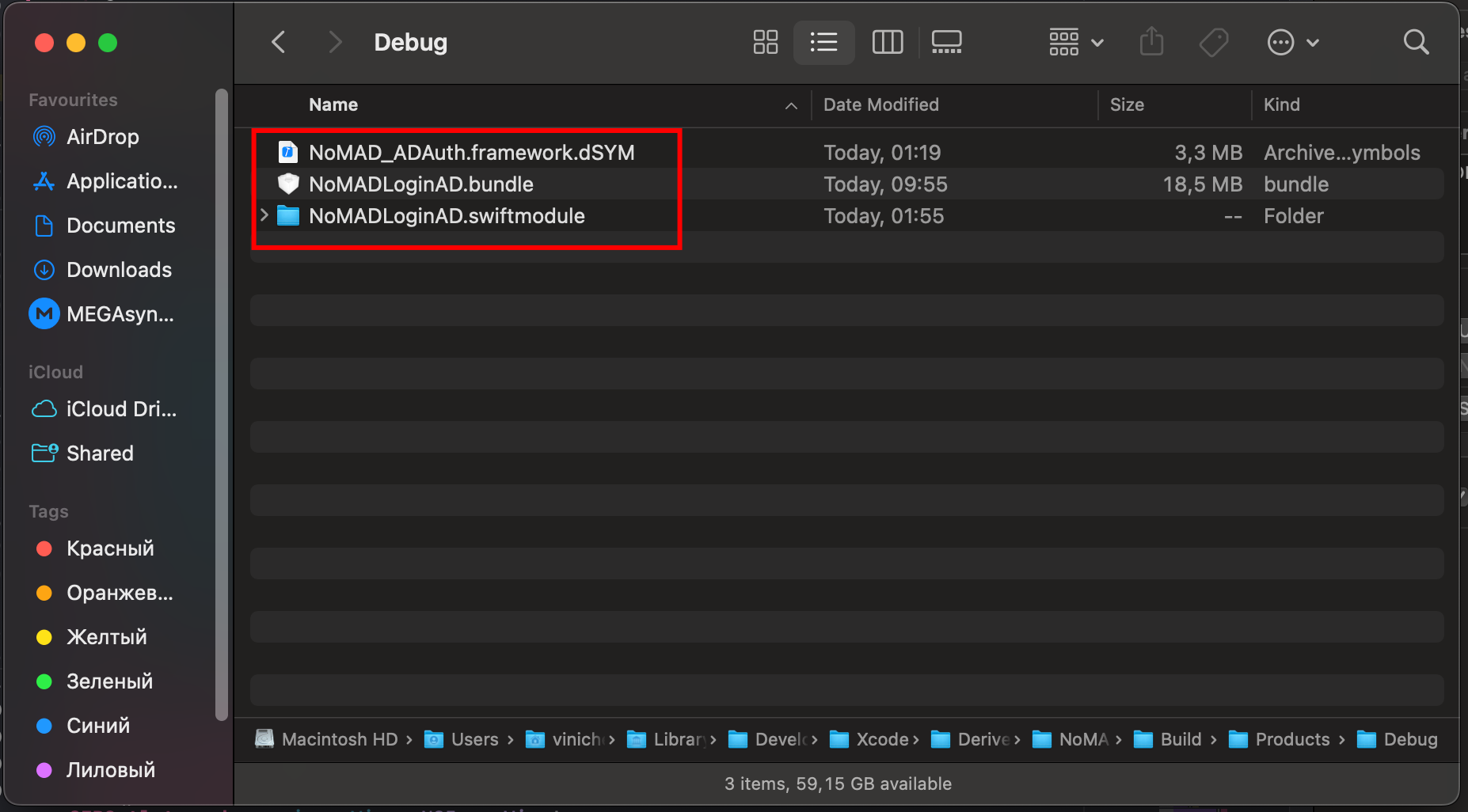1468x812 pixels.
Task: Open AirDrop from the sidebar
Action: click(102, 137)
